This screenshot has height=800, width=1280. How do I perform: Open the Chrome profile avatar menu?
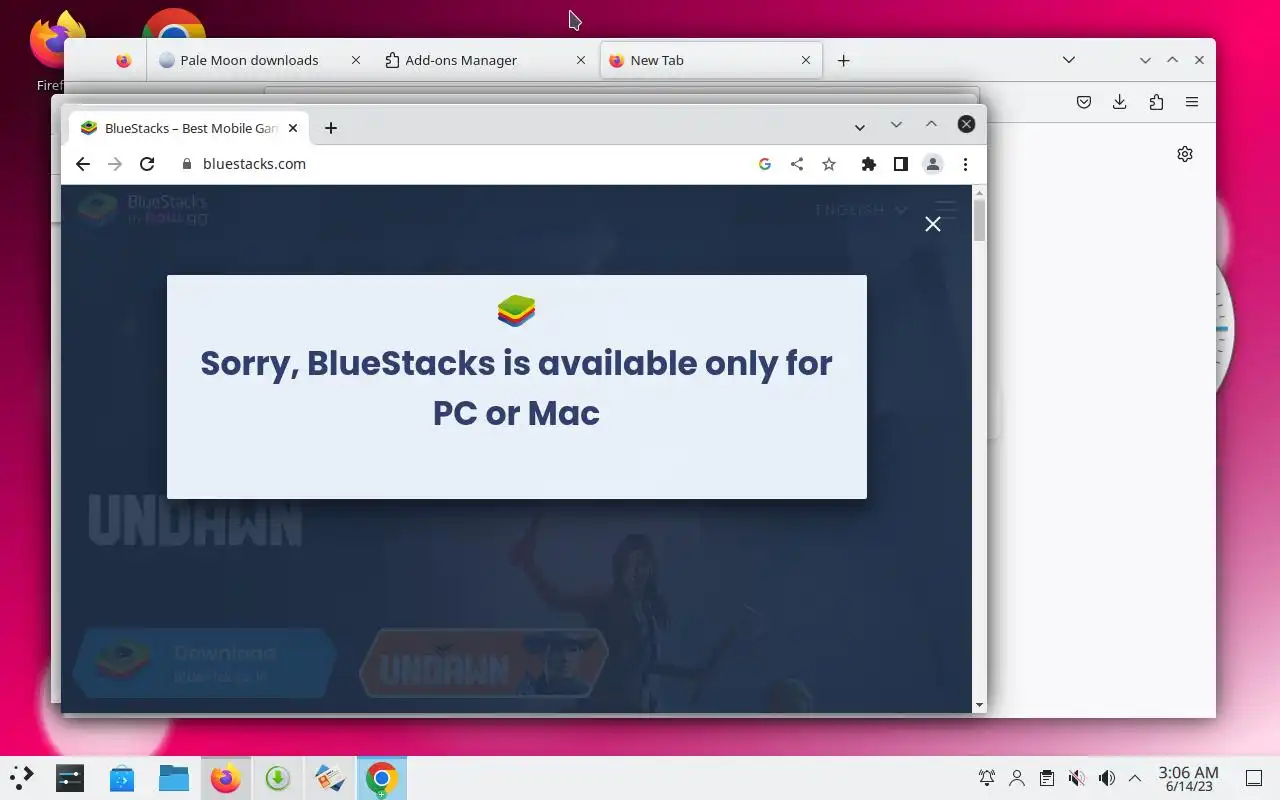click(x=933, y=164)
